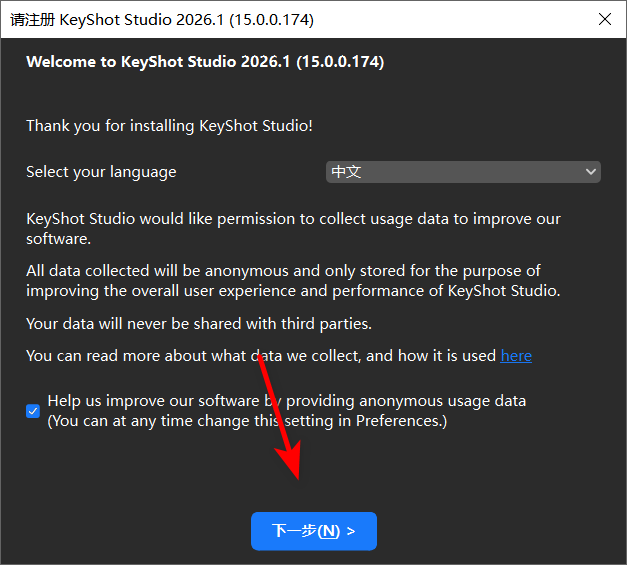Click the red arrow annotation head
This screenshot has width=627, height=565.
tap(291, 460)
